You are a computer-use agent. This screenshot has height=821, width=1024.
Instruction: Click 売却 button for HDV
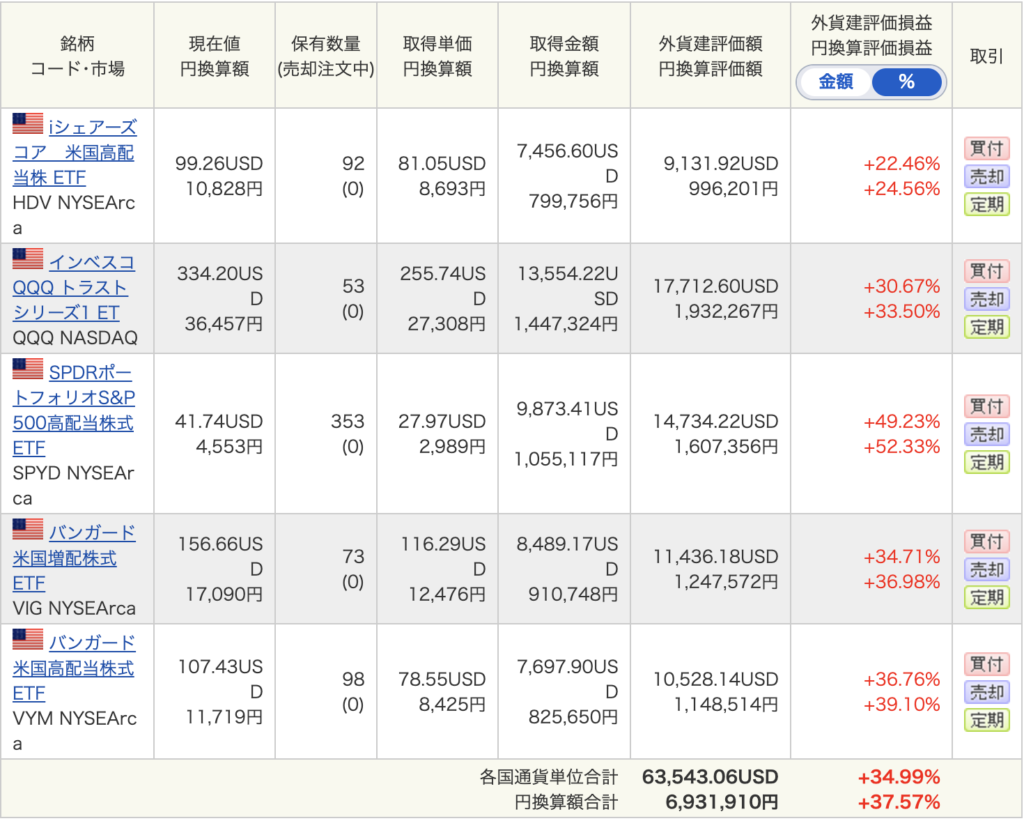(987, 176)
